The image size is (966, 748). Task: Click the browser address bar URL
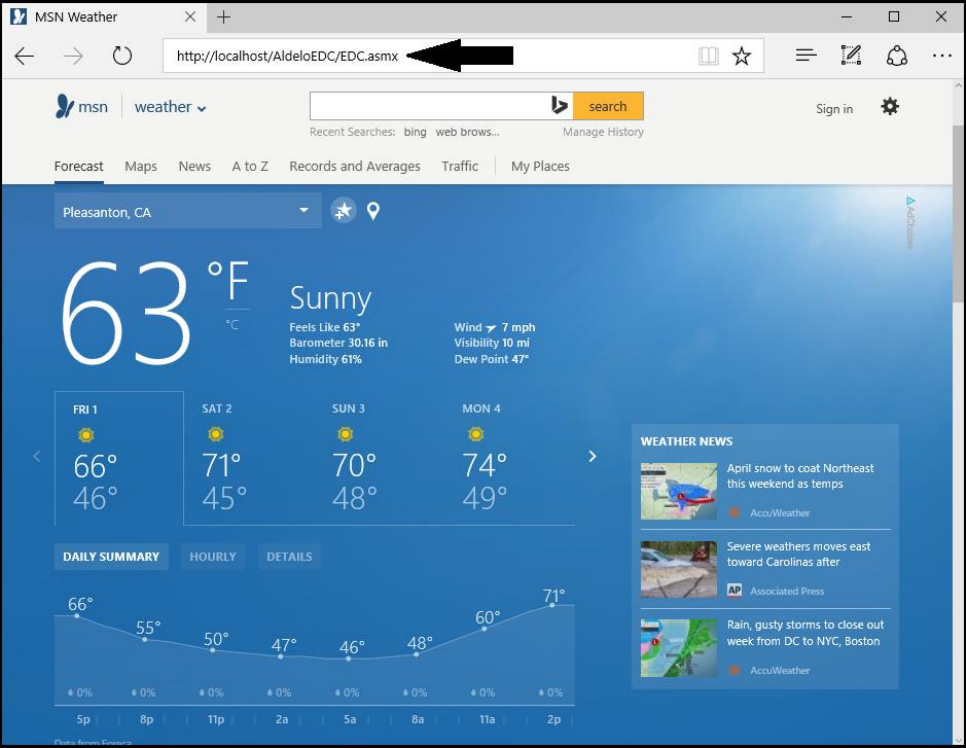[287, 56]
